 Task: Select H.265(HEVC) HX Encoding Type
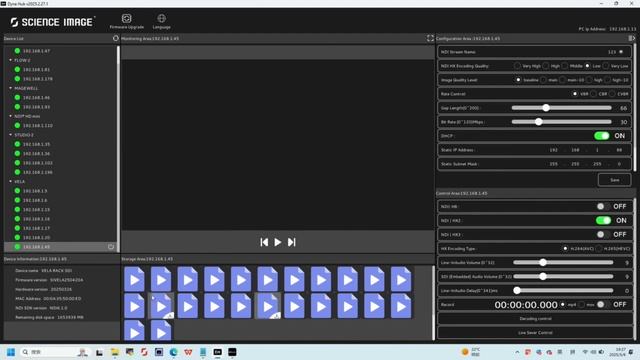(599, 249)
